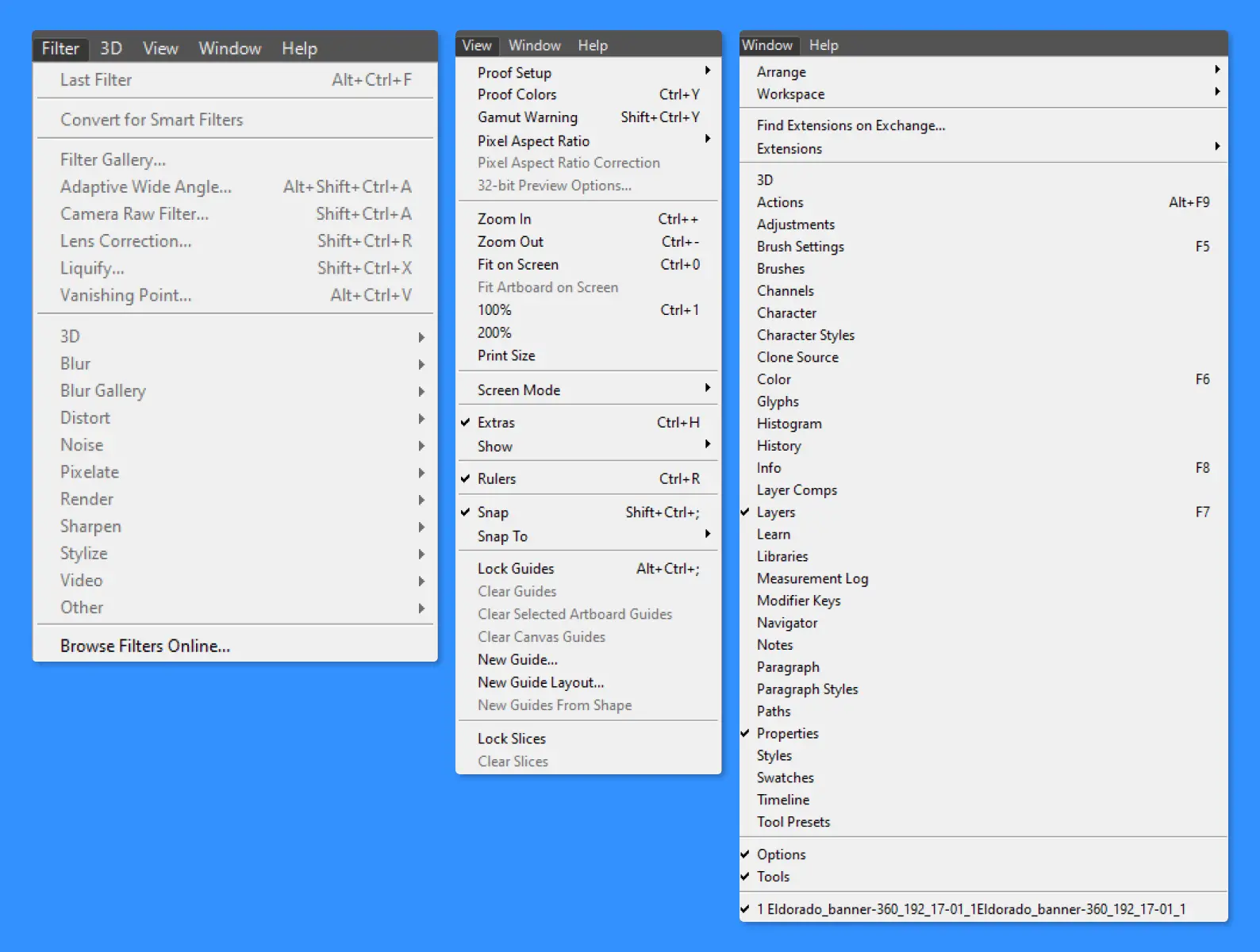1260x952 pixels.
Task: Choose Browse Filters Online
Action: pyautogui.click(x=235, y=647)
